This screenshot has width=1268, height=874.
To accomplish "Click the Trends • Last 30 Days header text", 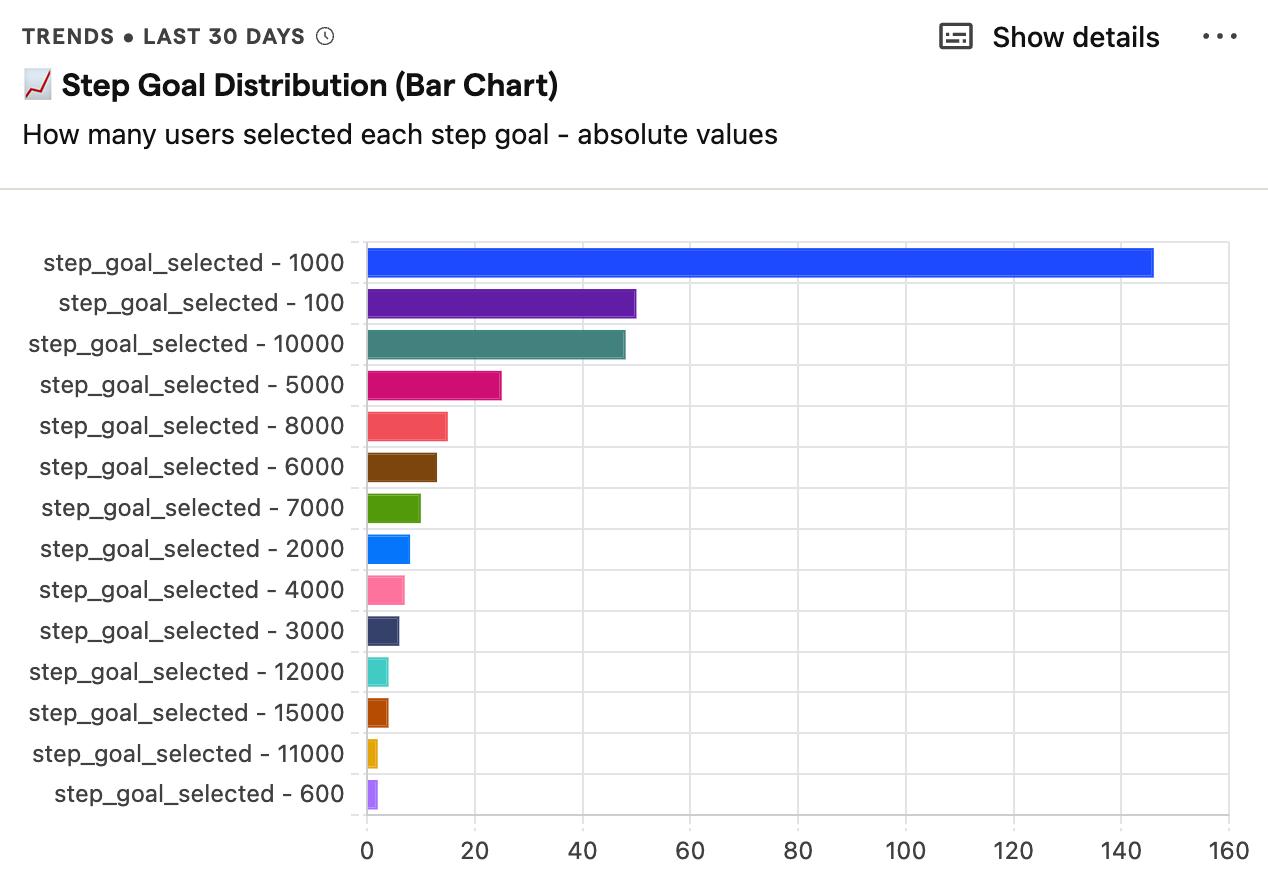I will [x=163, y=37].
